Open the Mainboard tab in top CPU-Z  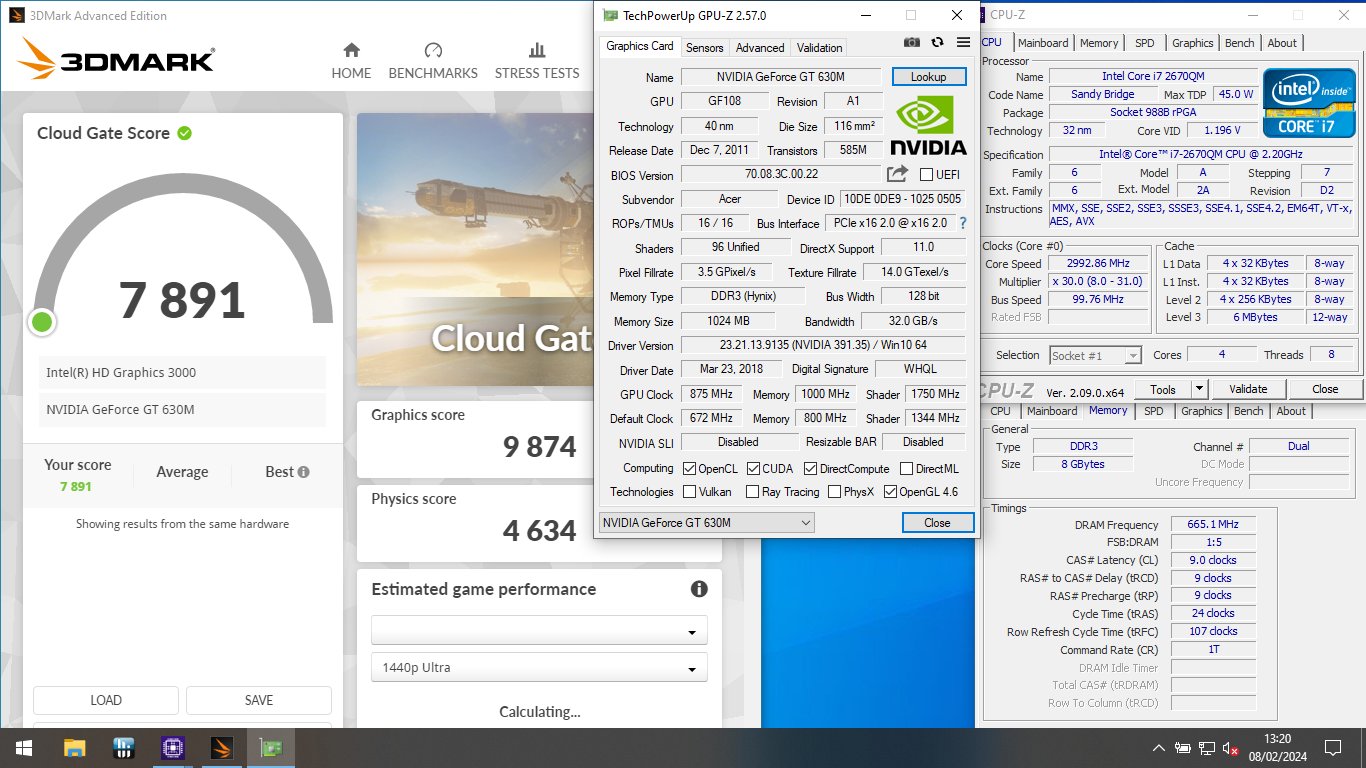(x=1043, y=43)
